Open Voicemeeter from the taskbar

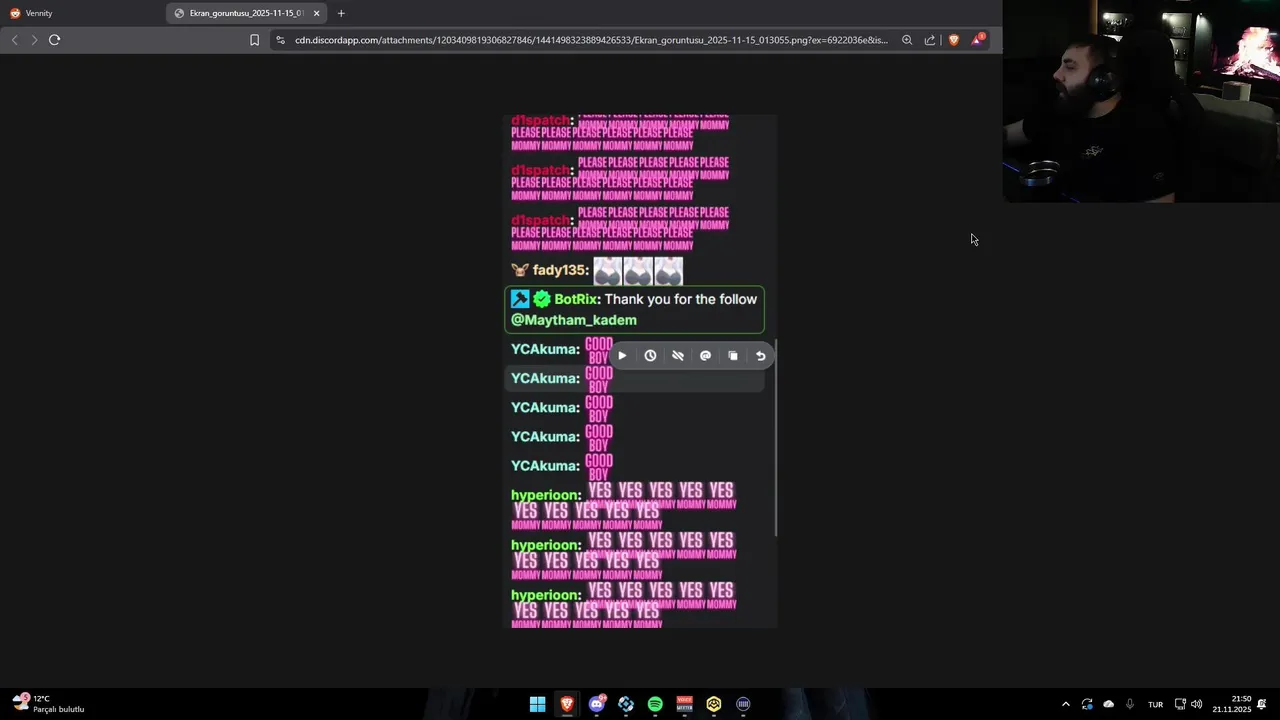(x=685, y=704)
